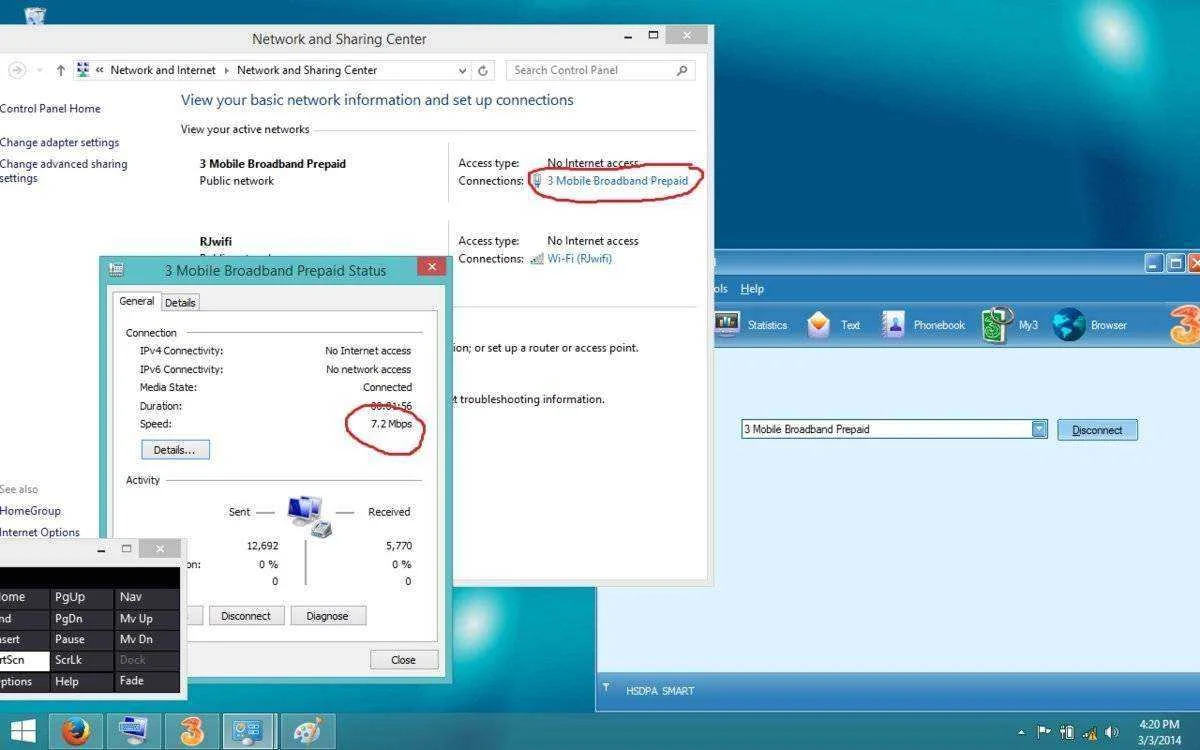Image resolution: width=1200 pixels, height=750 pixels.
Task: Open Paint from the taskbar
Action: point(306,731)
